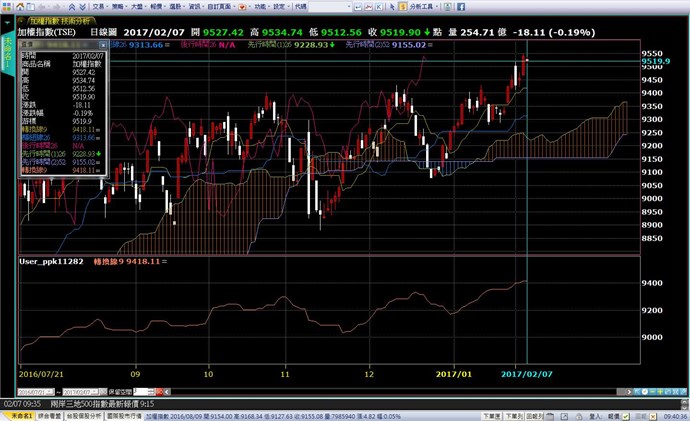Viewport: 690px width, 421px height.
Task: Select the 台股個股分析 bottom tab
Action: pyautogui.click(x=91, y=413)
